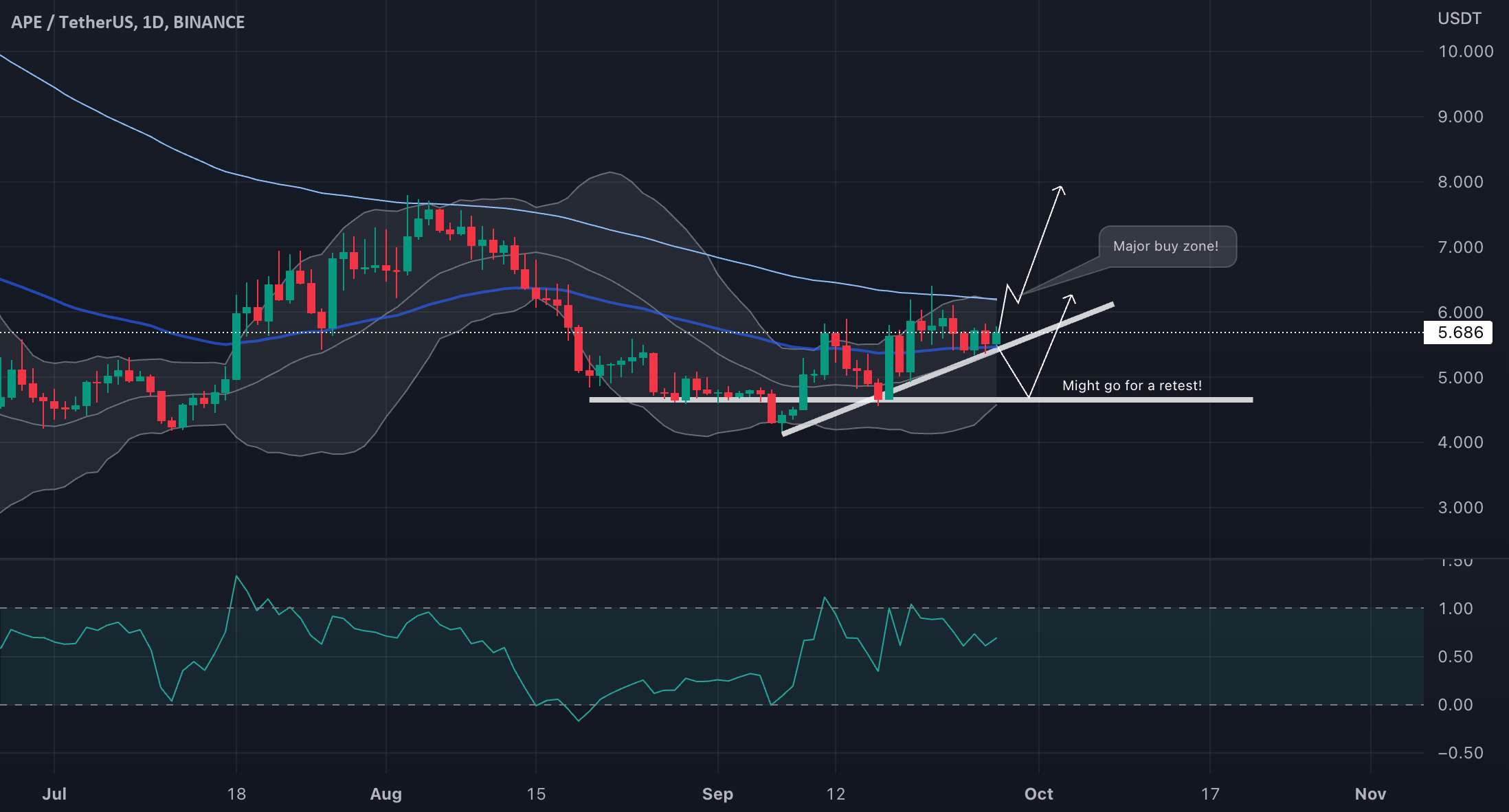Viewport: 1509px width, 812px height.
Task: Click the Oct date label
Action: point(1039,794)
